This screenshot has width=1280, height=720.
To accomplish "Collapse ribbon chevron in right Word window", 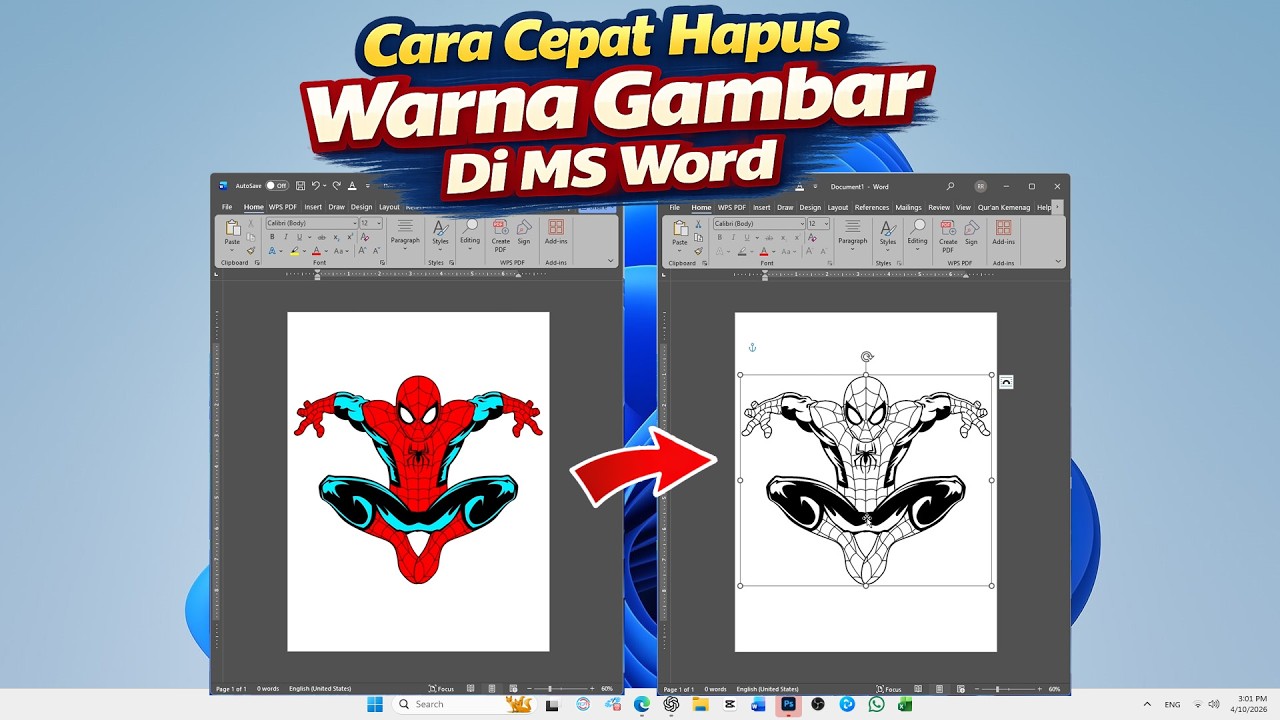I will (1058, 261).
